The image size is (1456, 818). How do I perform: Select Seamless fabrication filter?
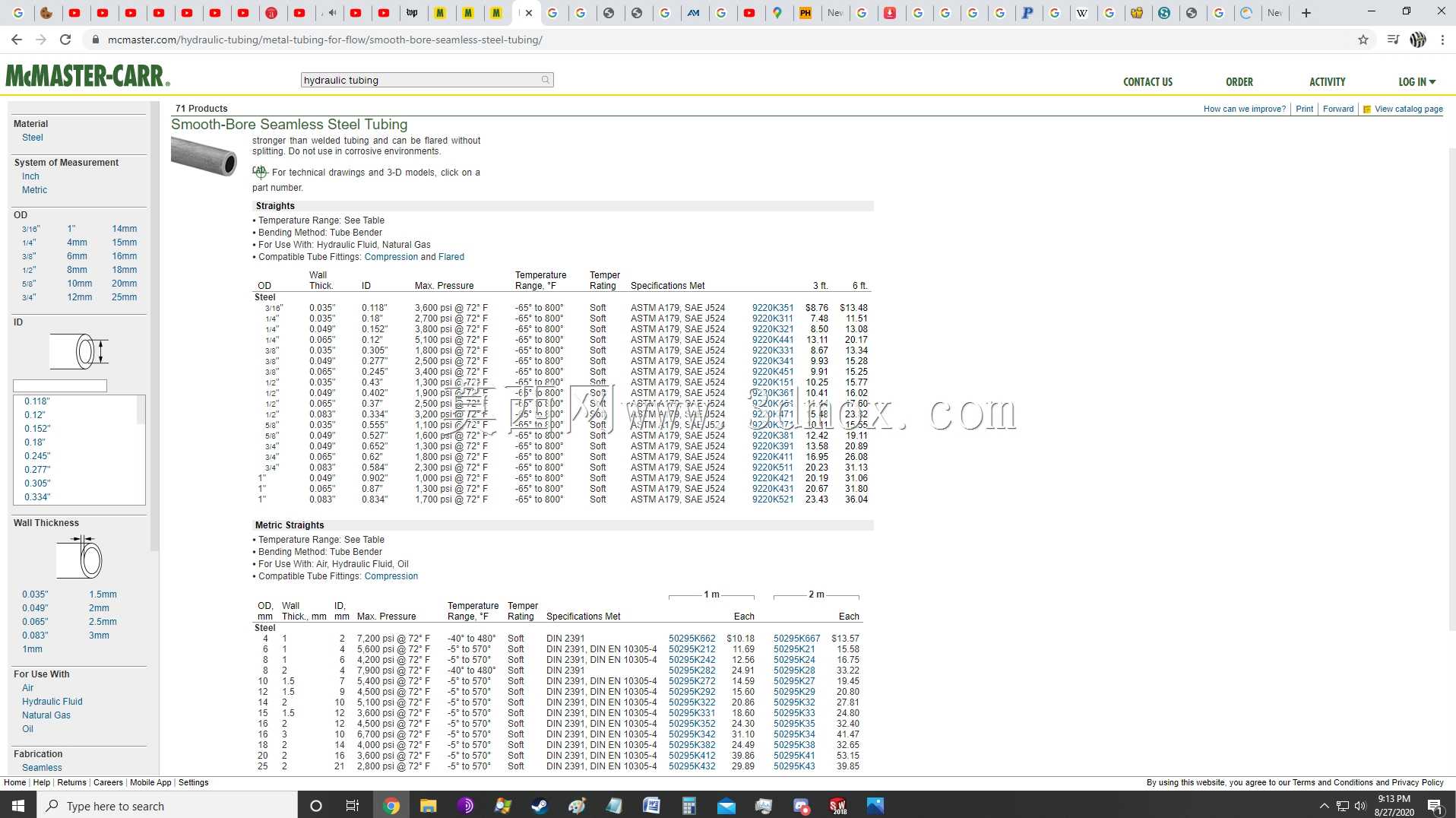point(42,768)
